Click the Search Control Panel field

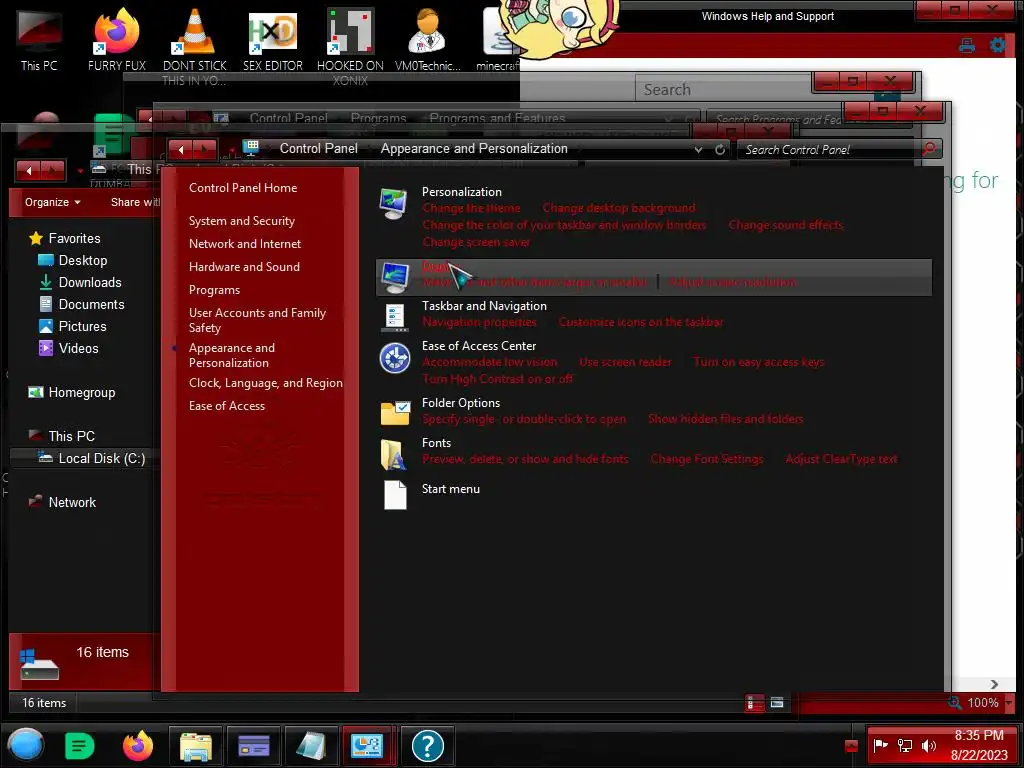(828, 150)
